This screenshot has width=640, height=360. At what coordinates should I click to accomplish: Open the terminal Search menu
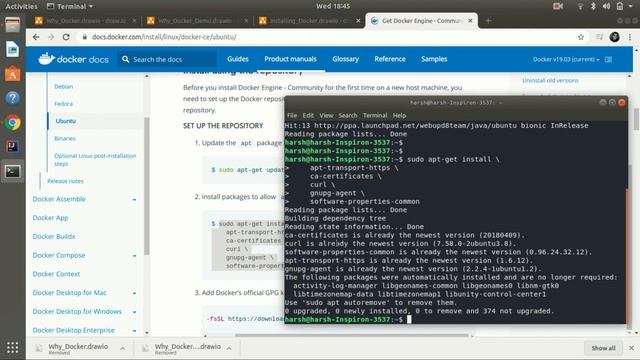pos(348,116)
